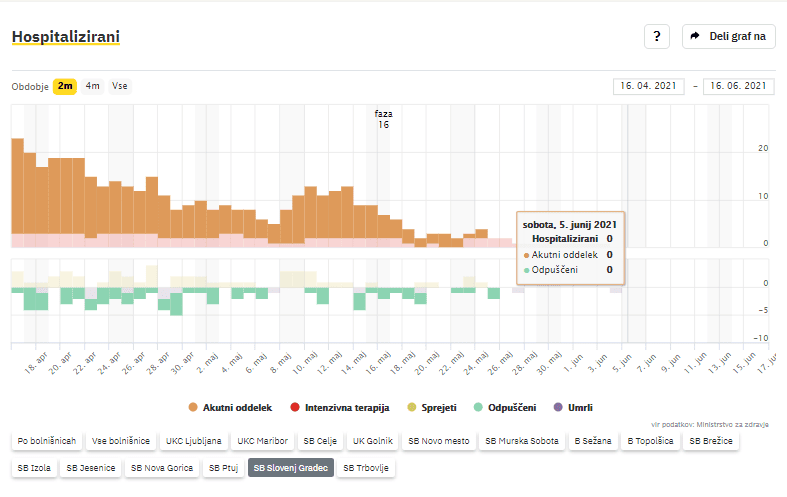
Task: Choose the SB Trbovlje hospital
Action: pos(366,467)
